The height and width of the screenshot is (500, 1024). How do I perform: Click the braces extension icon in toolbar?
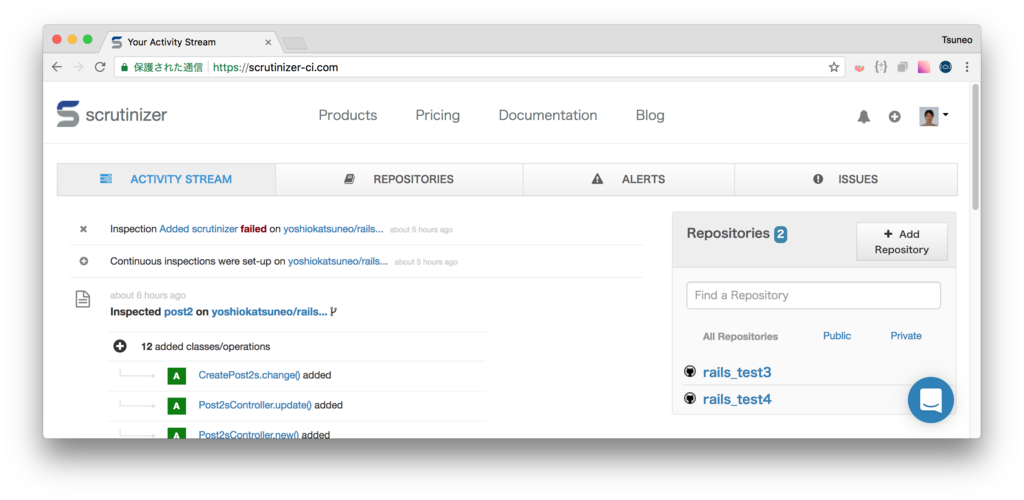[881, 67]
